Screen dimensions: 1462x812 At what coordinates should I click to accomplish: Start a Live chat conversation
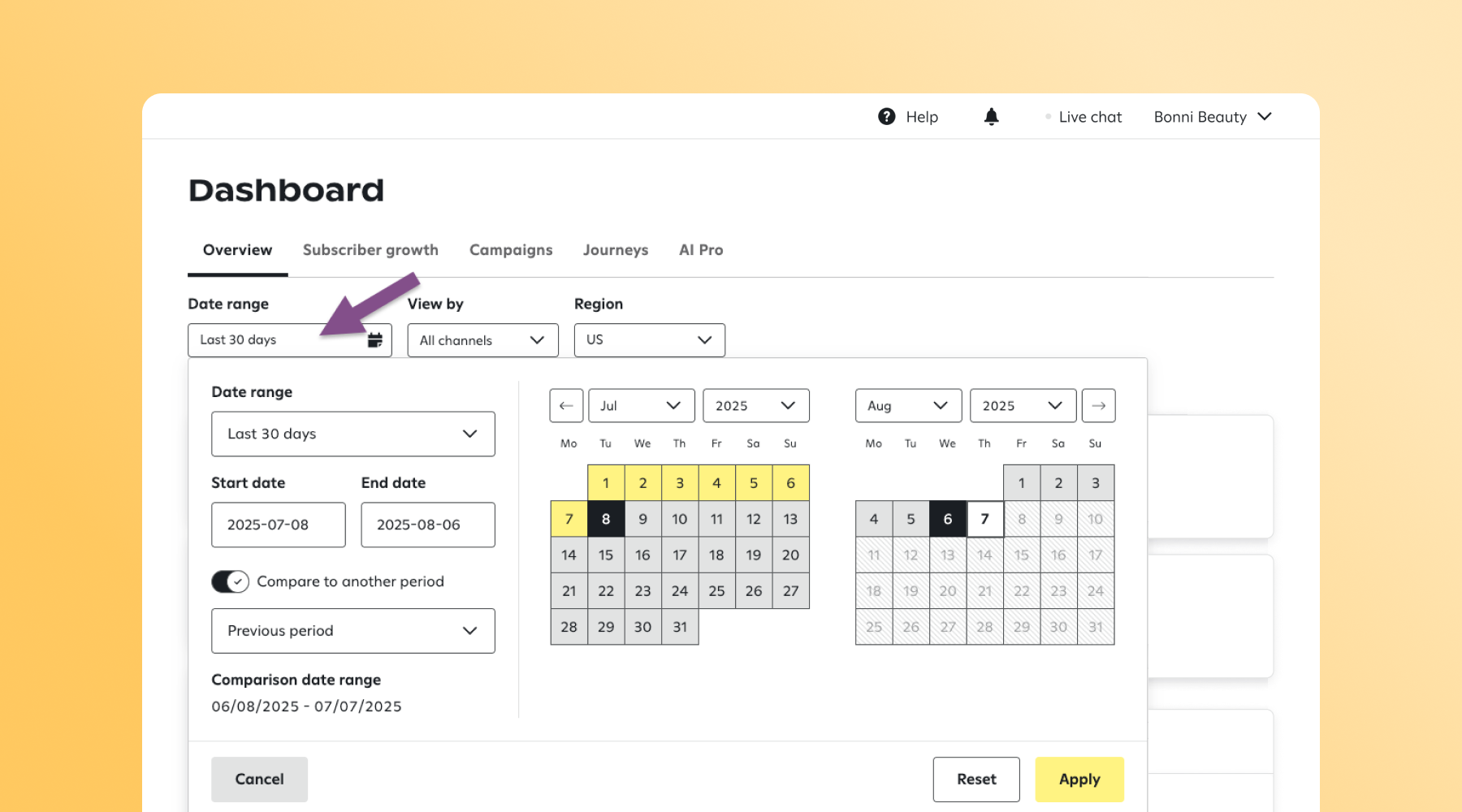1090,116
